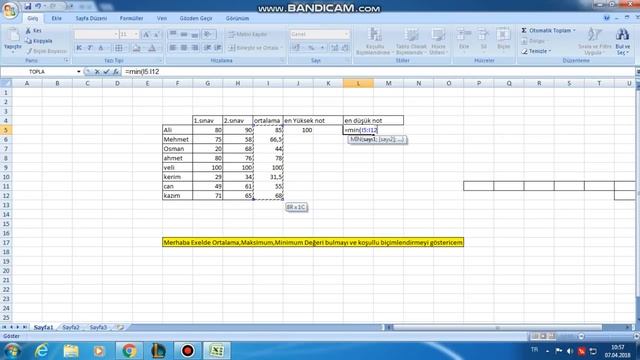This screenshot has height=360, width=640.
Task: Click the Kes scissors icon
Action: tap(28, 31)
